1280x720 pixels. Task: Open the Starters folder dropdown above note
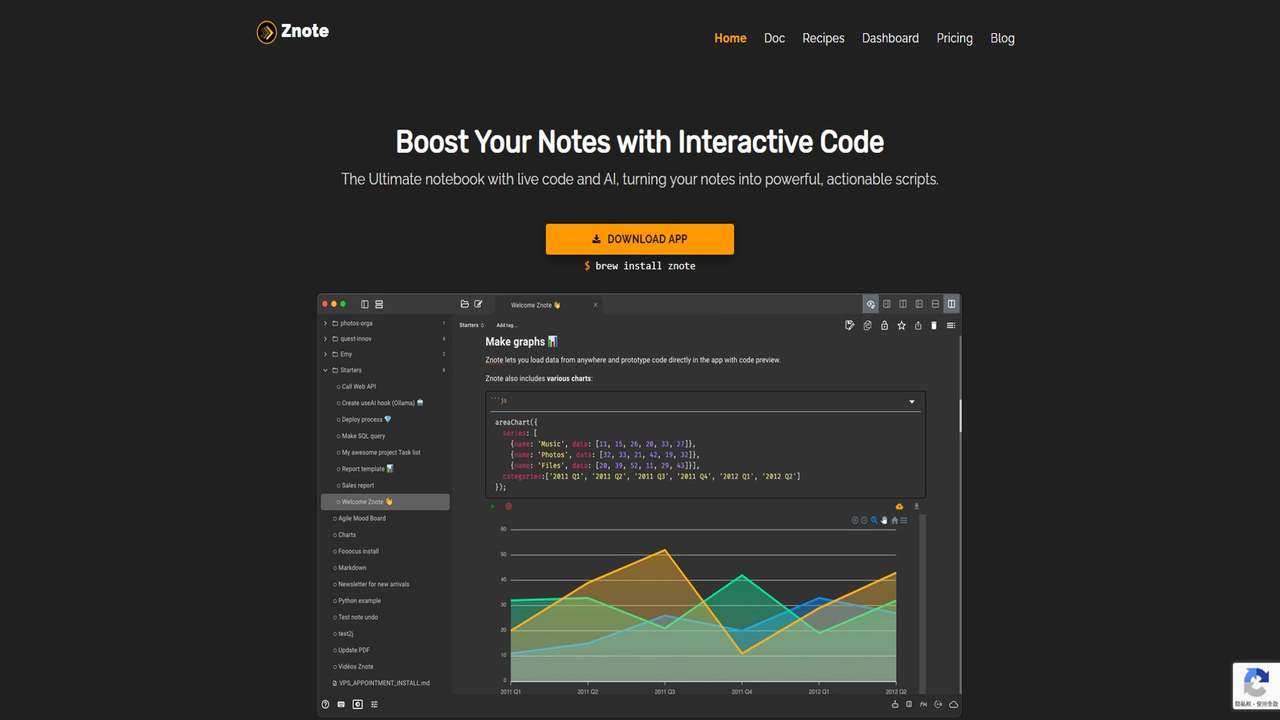click(x=472, y=325)
